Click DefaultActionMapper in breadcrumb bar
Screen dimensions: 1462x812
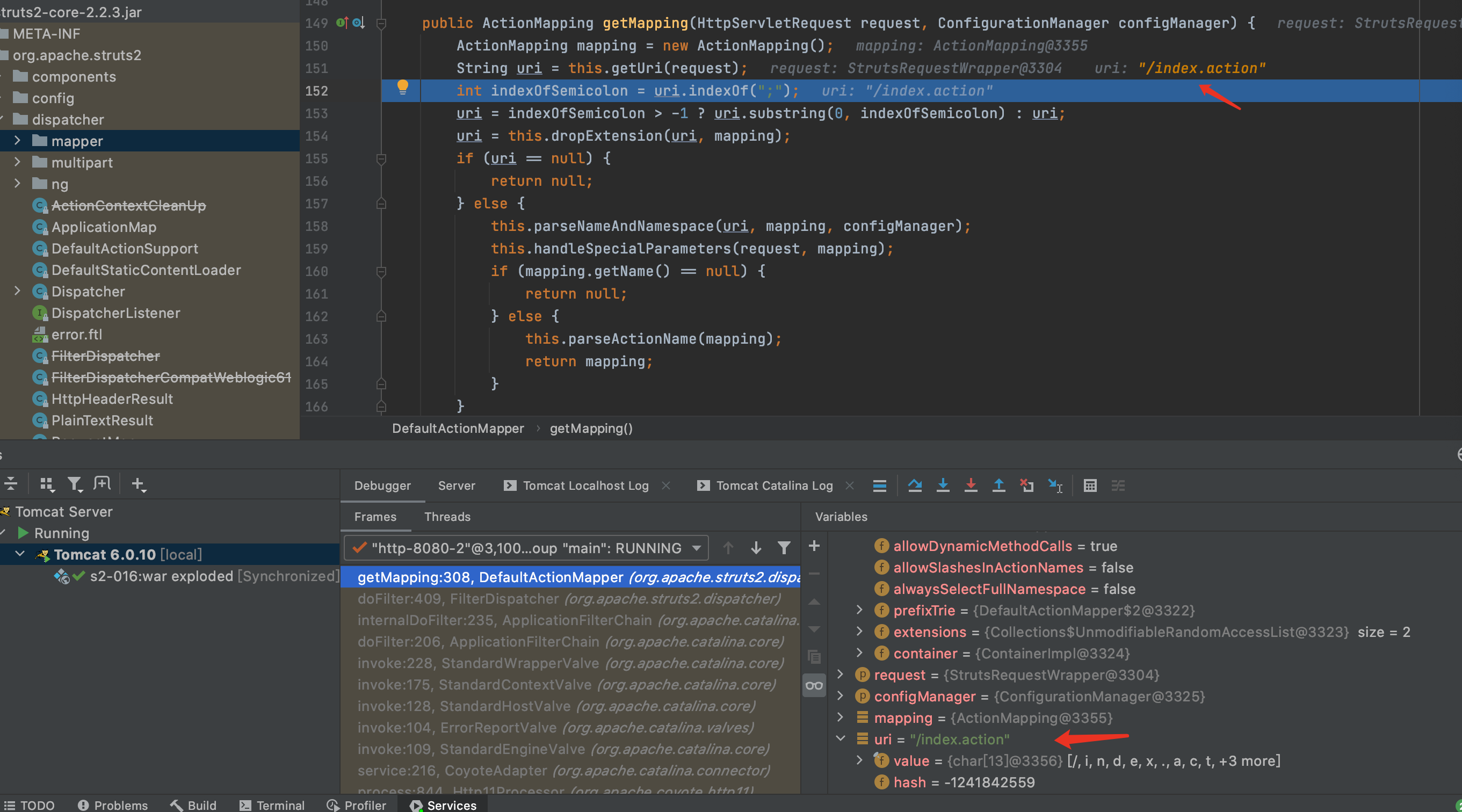click(458, 429)
